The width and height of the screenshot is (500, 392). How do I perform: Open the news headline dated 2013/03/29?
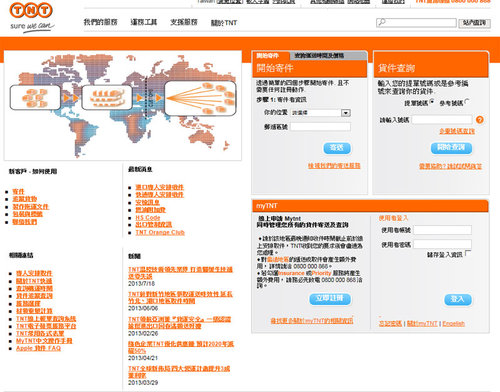click(179, 372)
